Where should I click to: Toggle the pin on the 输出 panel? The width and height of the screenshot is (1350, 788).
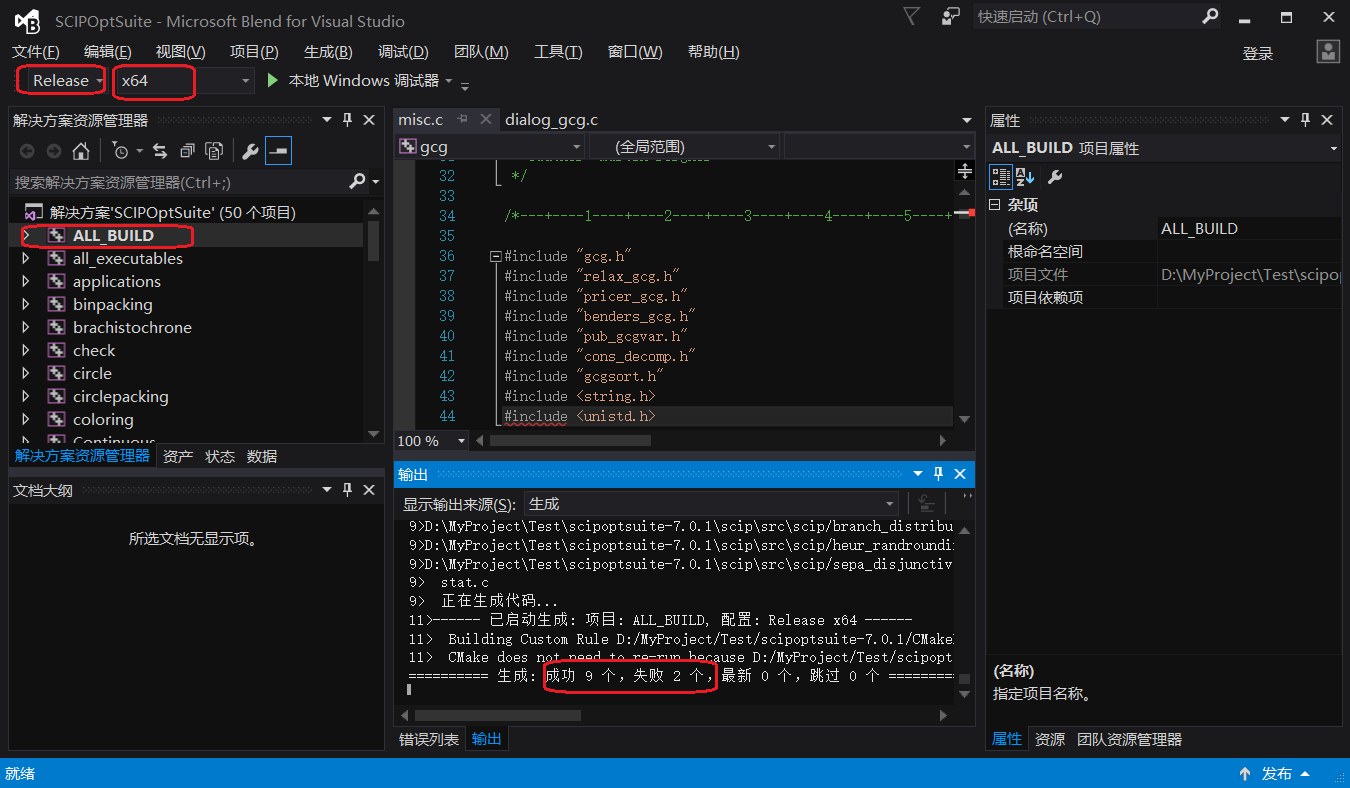pyautogui.click(x=938, y=474)
